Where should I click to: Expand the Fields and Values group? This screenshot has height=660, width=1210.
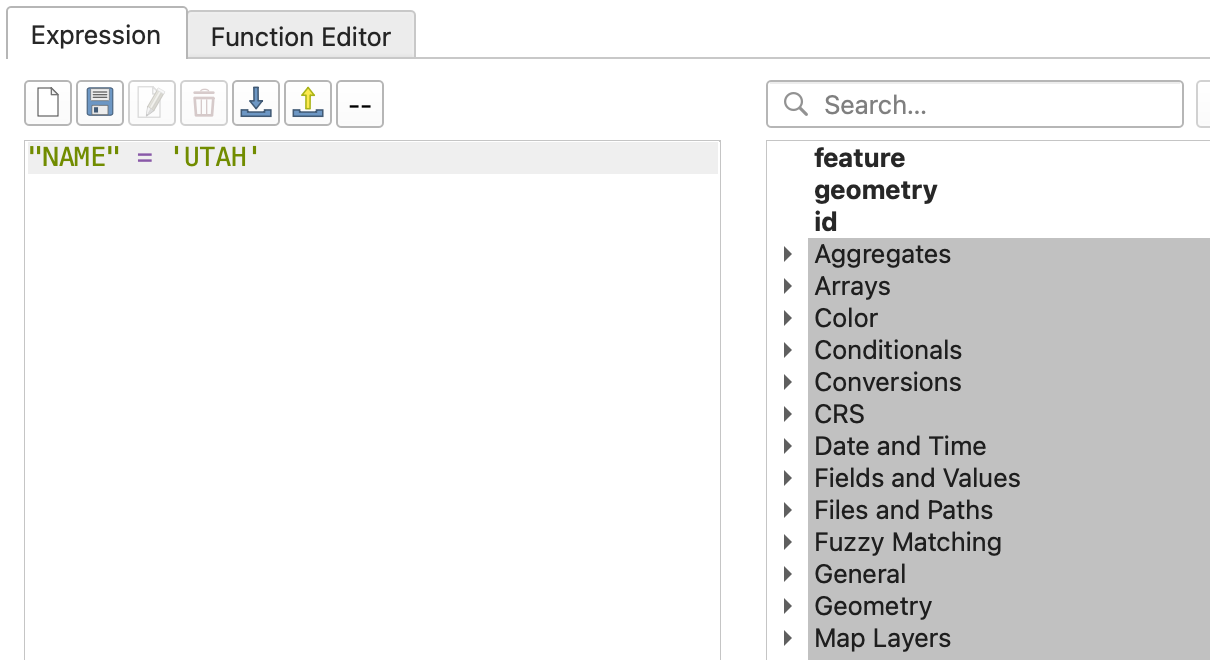[789, 478]
